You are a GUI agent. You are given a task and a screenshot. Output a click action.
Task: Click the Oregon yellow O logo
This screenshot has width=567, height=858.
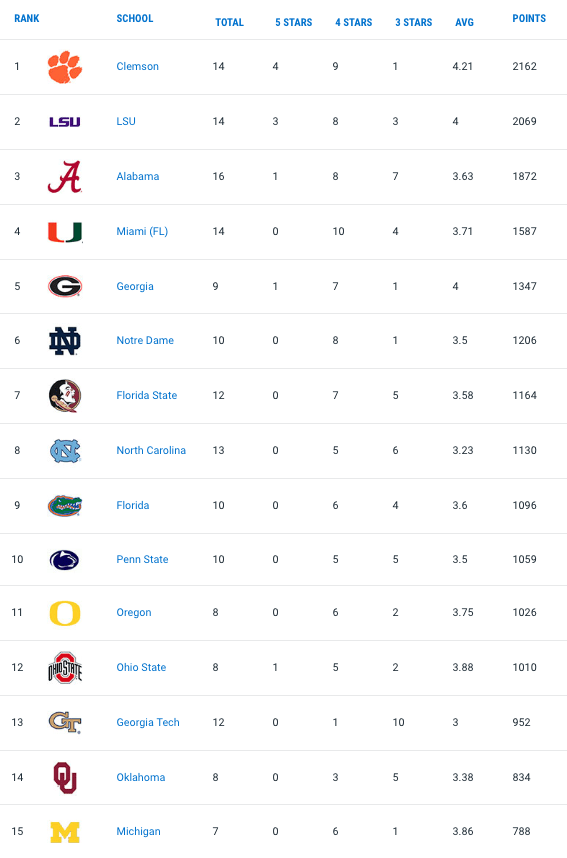click(x=65, y=613)
